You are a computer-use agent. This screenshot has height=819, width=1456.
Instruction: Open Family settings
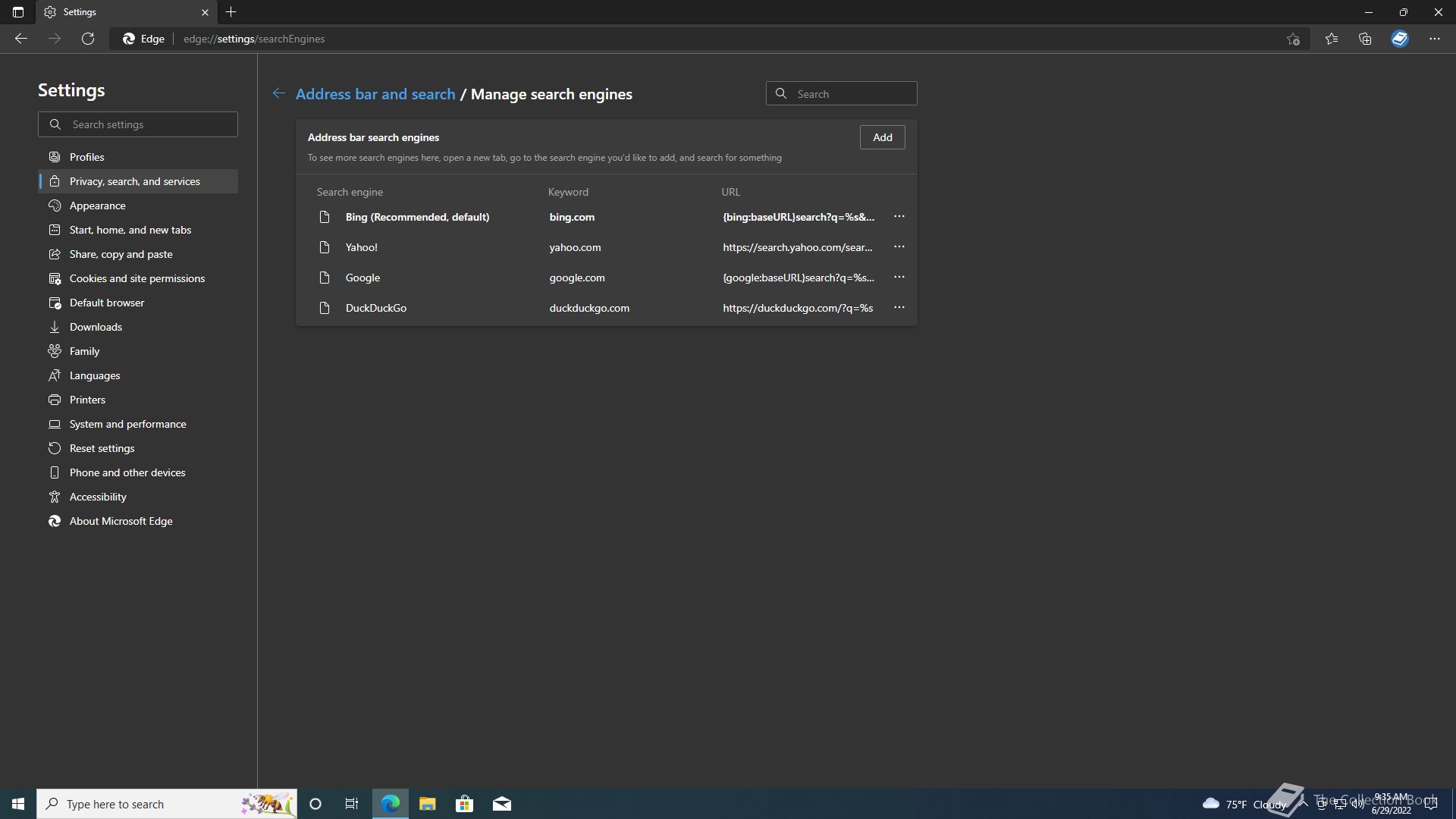(138, 351)
